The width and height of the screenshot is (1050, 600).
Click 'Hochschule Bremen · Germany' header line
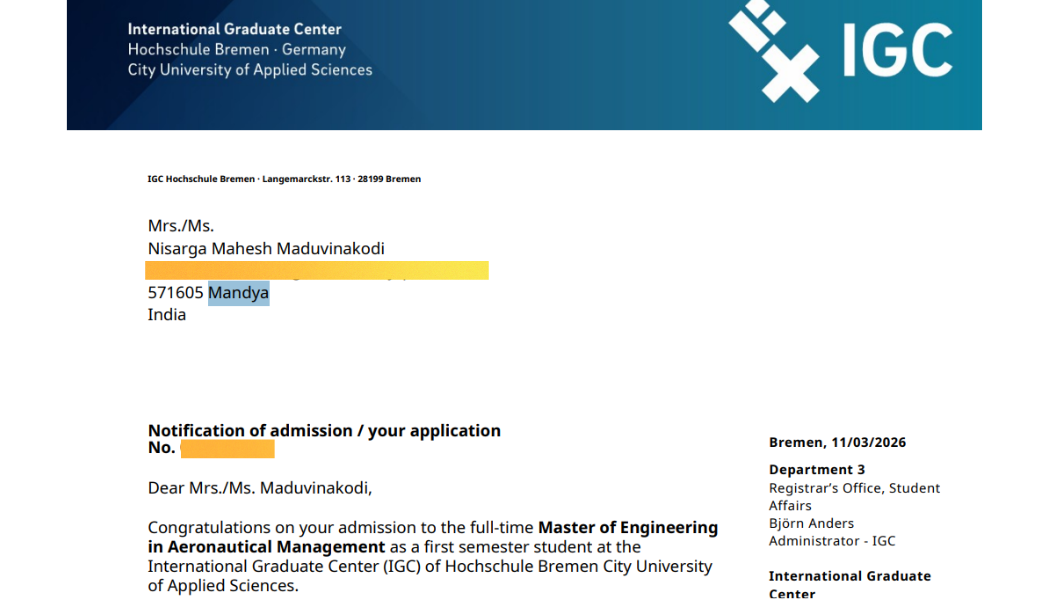tap(237, 50)
